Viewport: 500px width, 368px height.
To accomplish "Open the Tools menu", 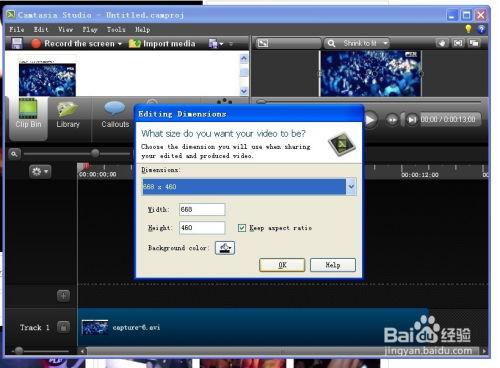I will pos(116,29).
